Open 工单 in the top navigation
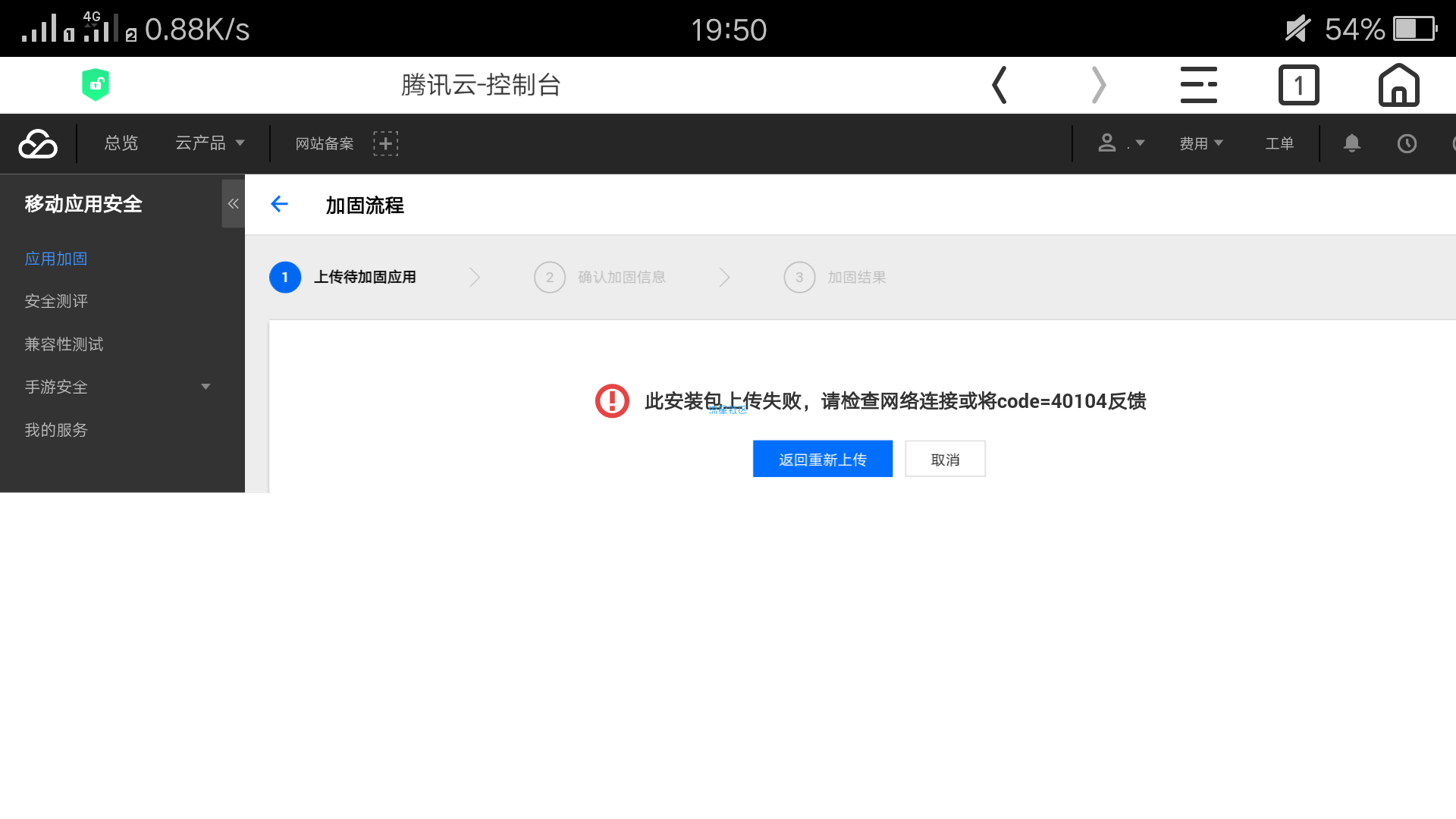The width and height of the screenshot is (1456, 819). [1279, 143]
